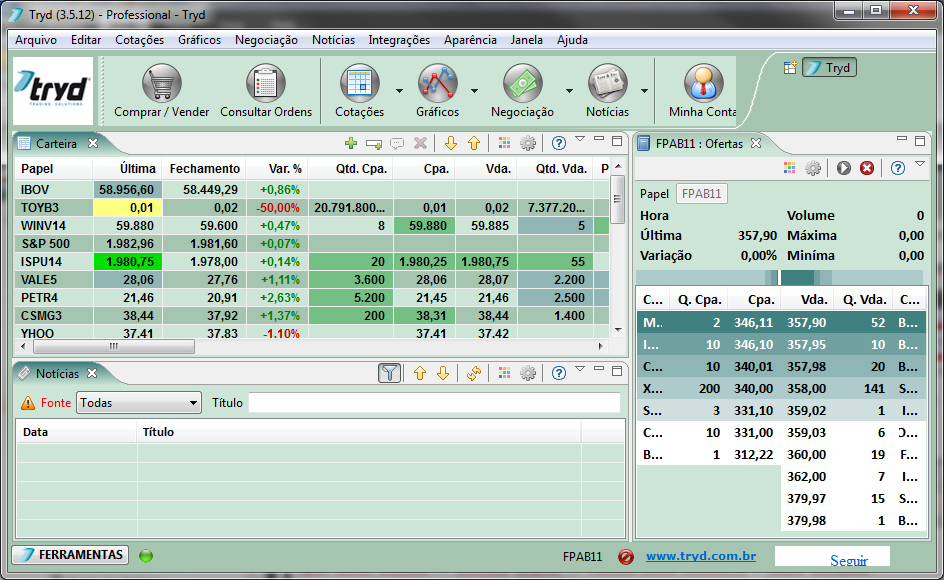Viewport: 944px width, 580px height.
Task: Open the Editar menu
Action: point(86,40)
